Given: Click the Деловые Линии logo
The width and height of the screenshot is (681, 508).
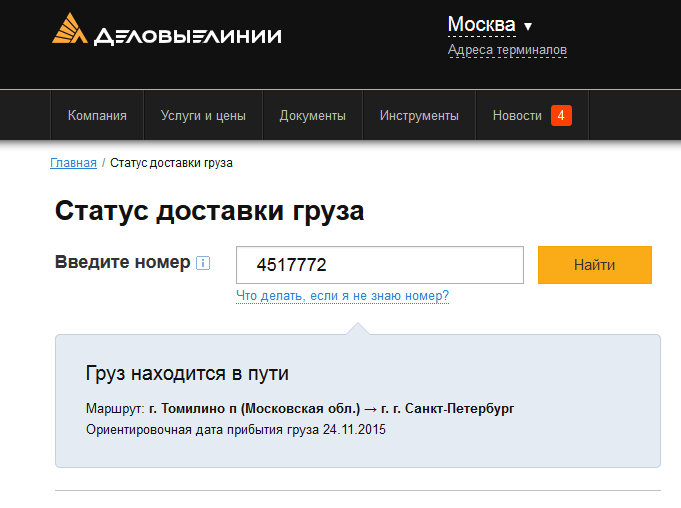Looking at the screenshot, I should [x=167, y=30].
